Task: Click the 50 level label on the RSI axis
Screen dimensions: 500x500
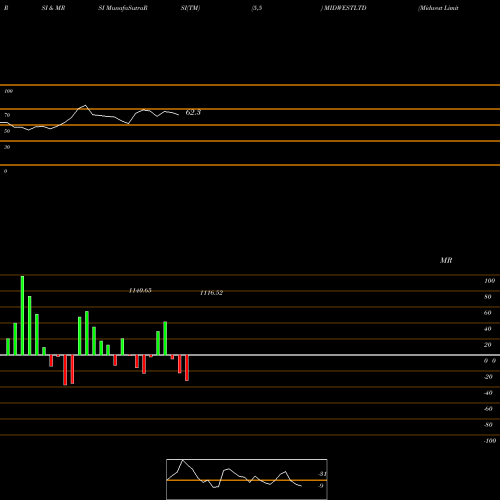Action: pyautogui.click(x=7, y=131)
